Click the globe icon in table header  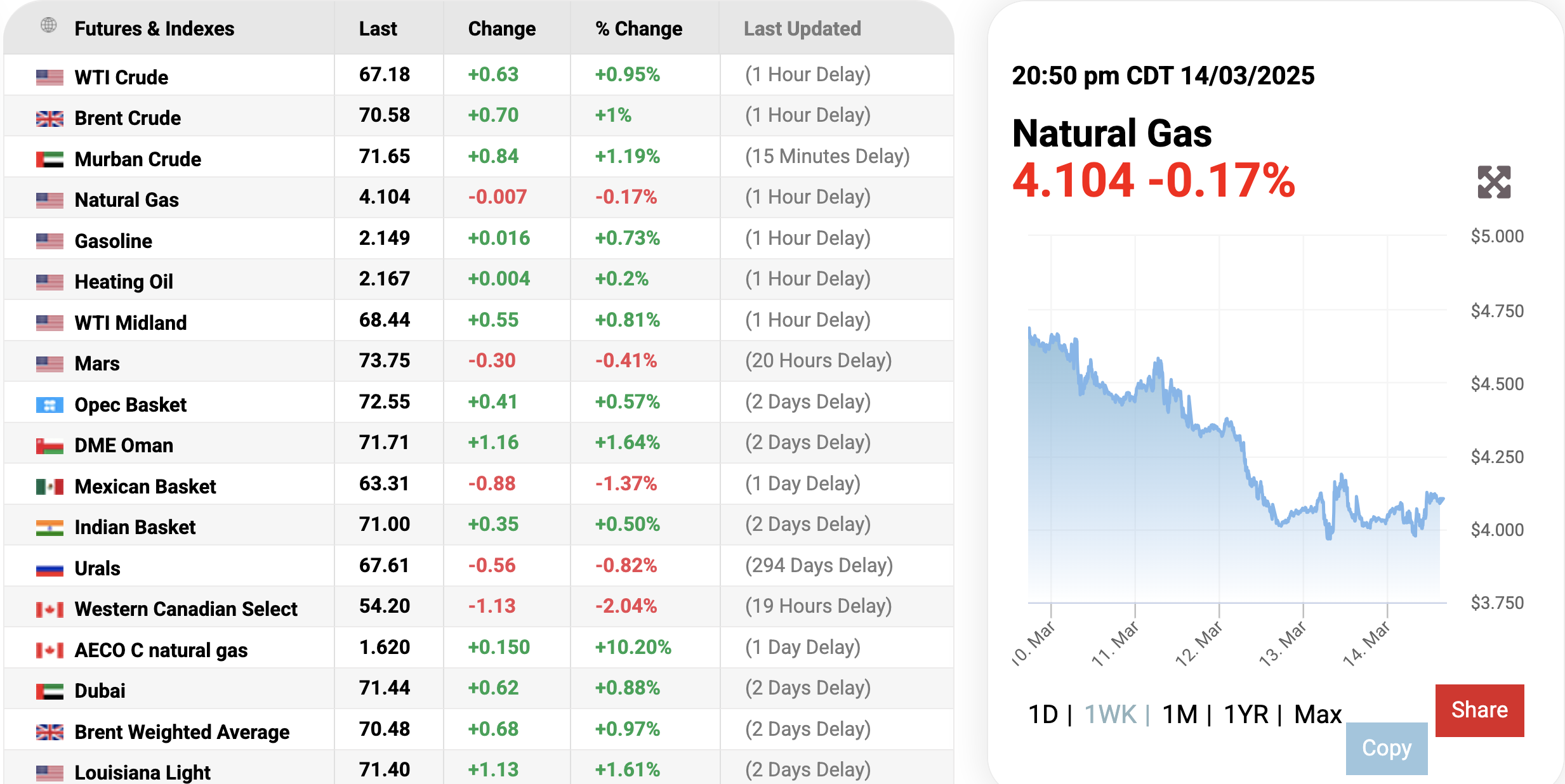tap(49, 25)
